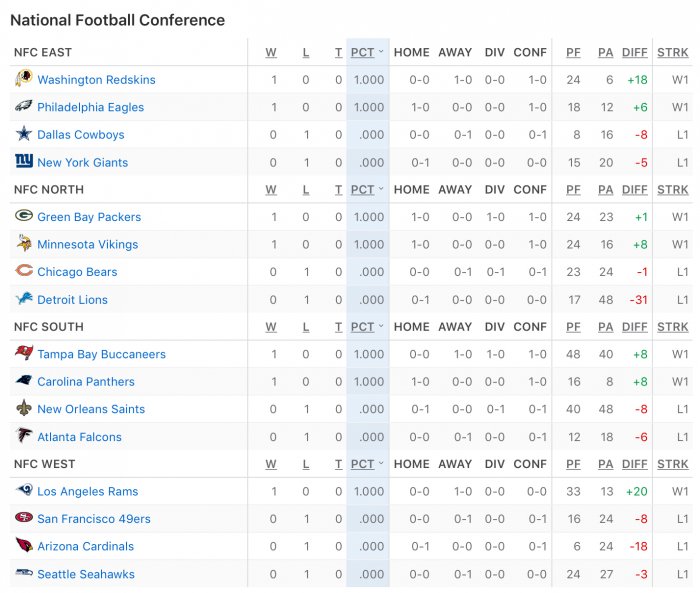This screenshot has width=700, height=593.
Task: Sort NFC South by the DIFF column
Action: tap(634, 327)
